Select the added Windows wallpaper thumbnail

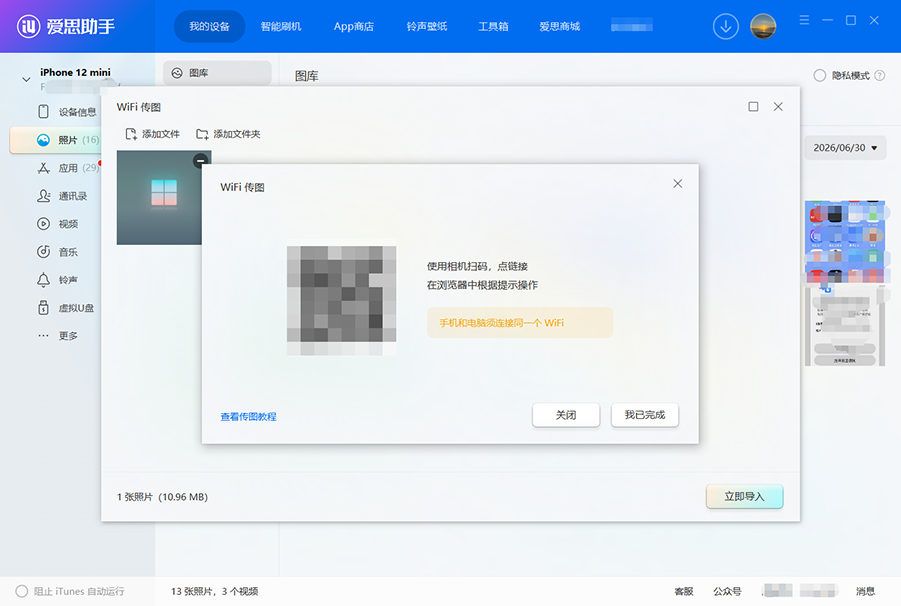[x=159, y=198]
